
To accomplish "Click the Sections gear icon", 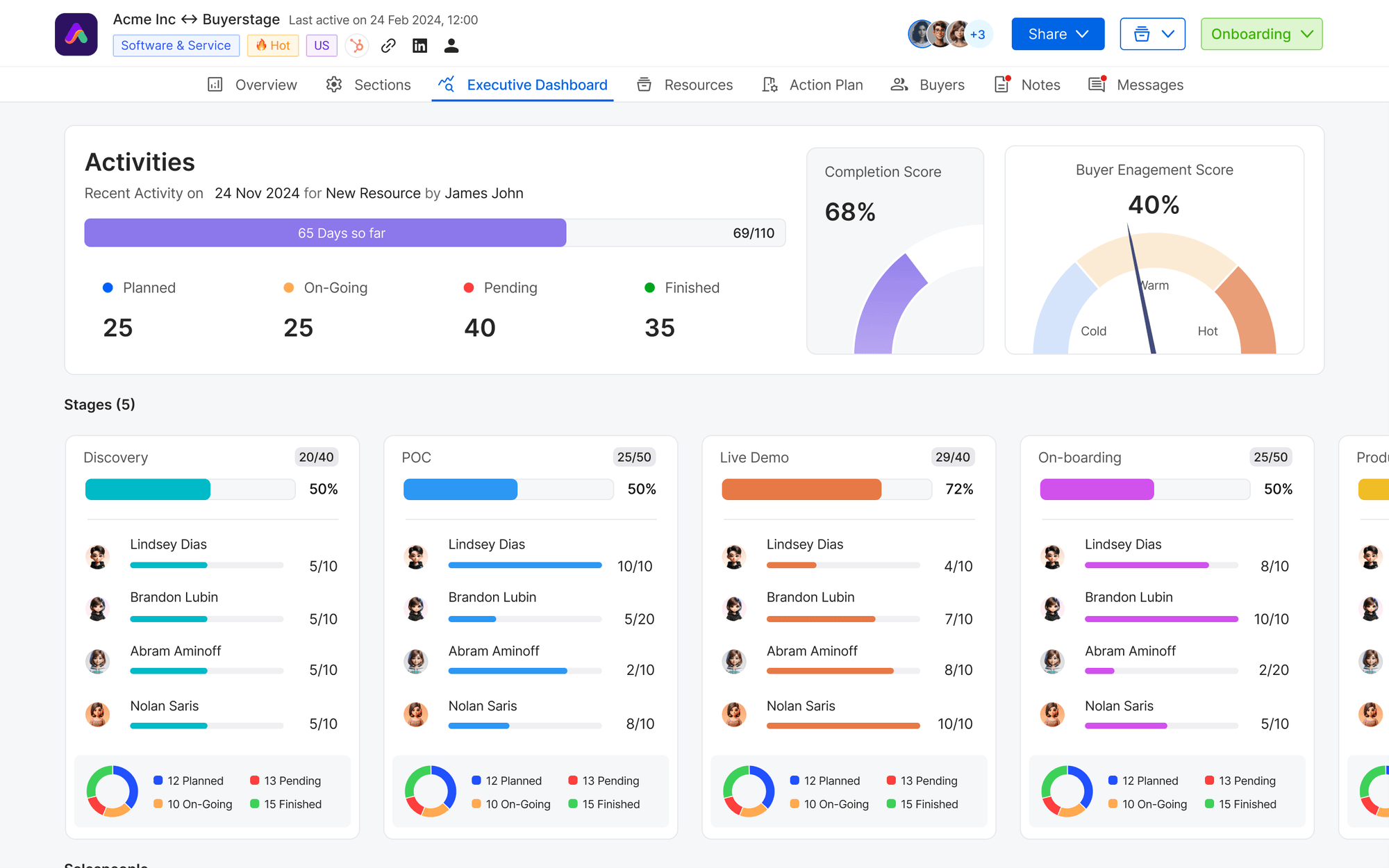I will [334, 85].
